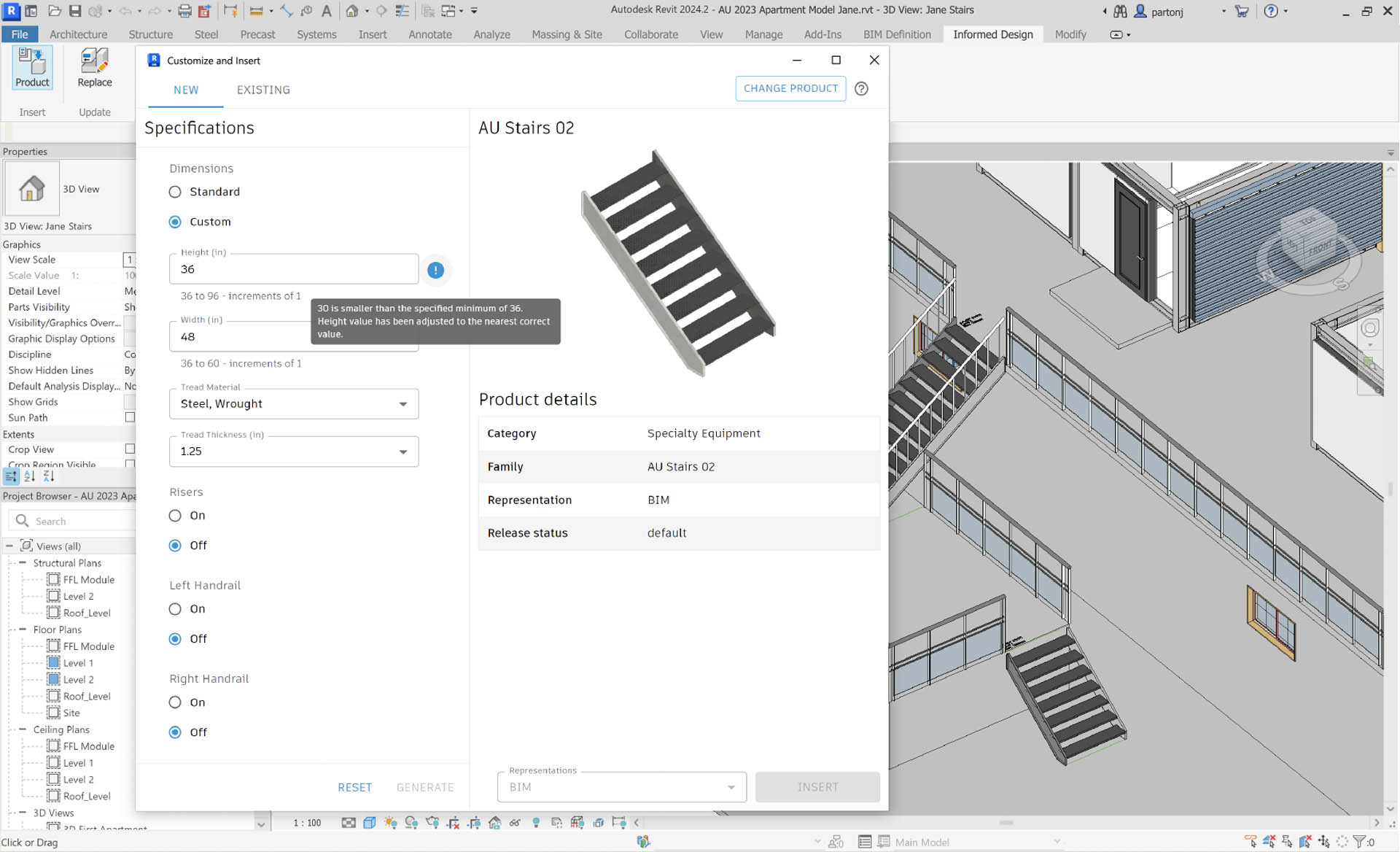Click Reveal Hidden Elements lightbulb icon
Screen dimensions: 1400x852
(x=536, y=823)
